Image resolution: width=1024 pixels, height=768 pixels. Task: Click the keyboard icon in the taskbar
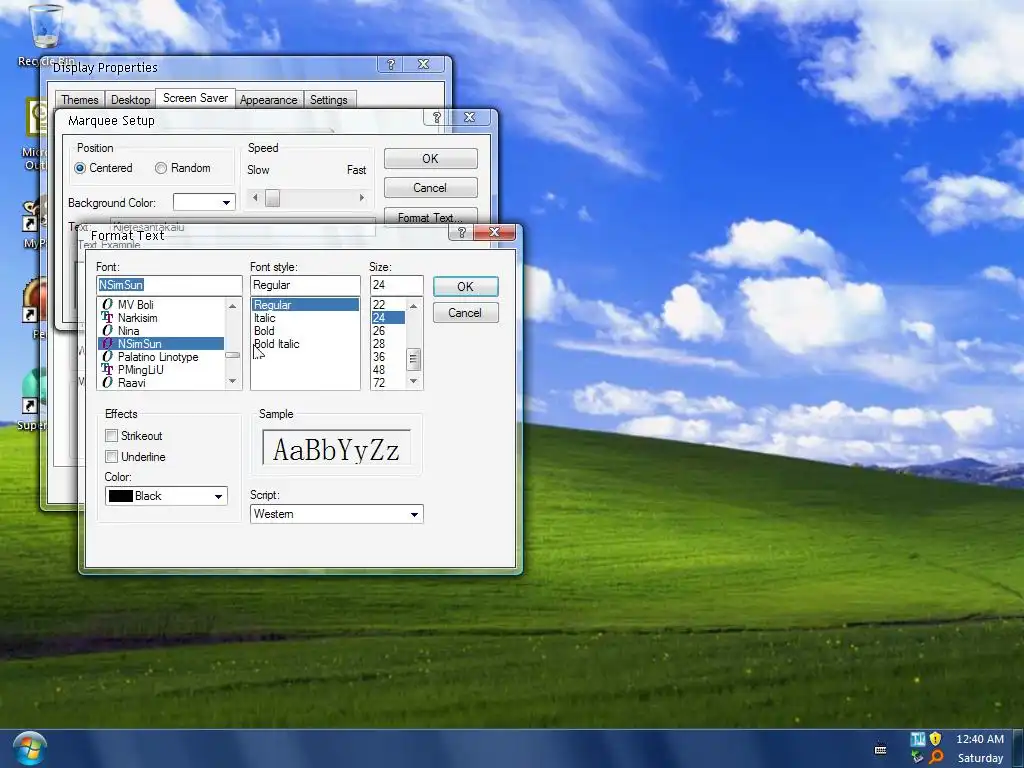point(880,748)
